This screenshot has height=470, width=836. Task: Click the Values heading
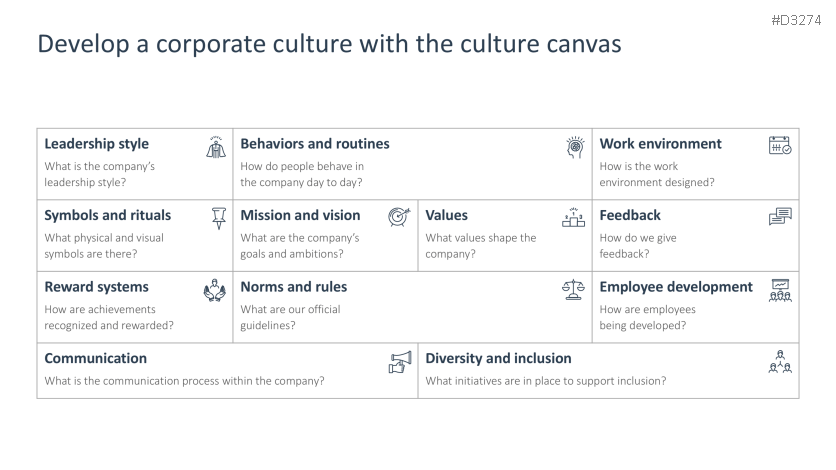446,215
